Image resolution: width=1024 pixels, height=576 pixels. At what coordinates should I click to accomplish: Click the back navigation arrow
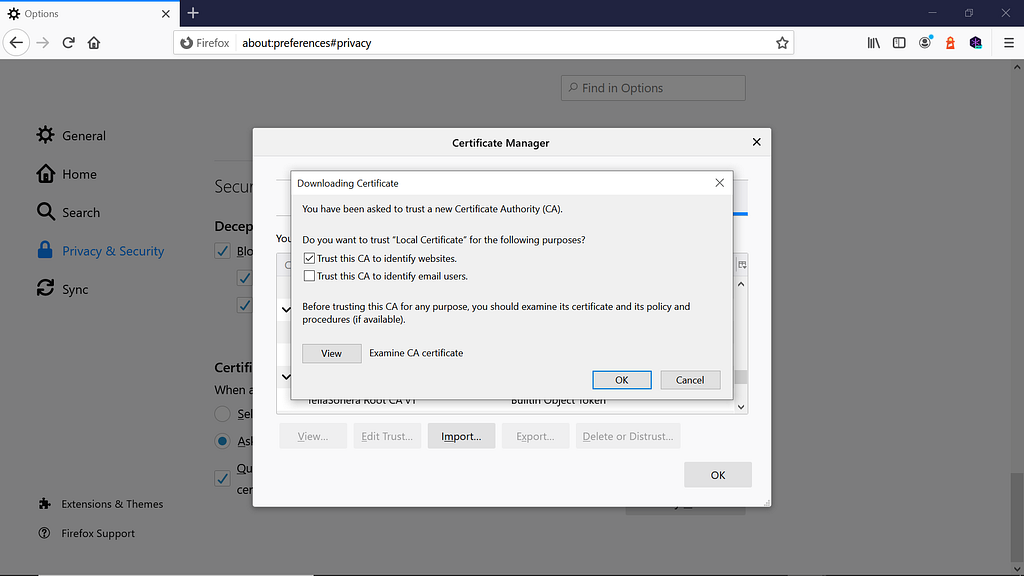coord(16,43)
